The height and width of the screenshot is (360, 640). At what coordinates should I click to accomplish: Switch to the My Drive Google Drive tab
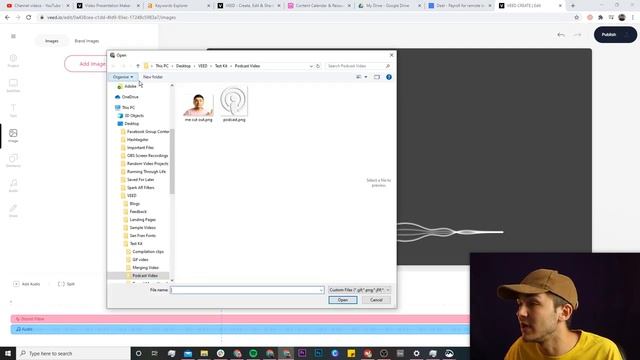pyautogui.click(x=388, y=6)
